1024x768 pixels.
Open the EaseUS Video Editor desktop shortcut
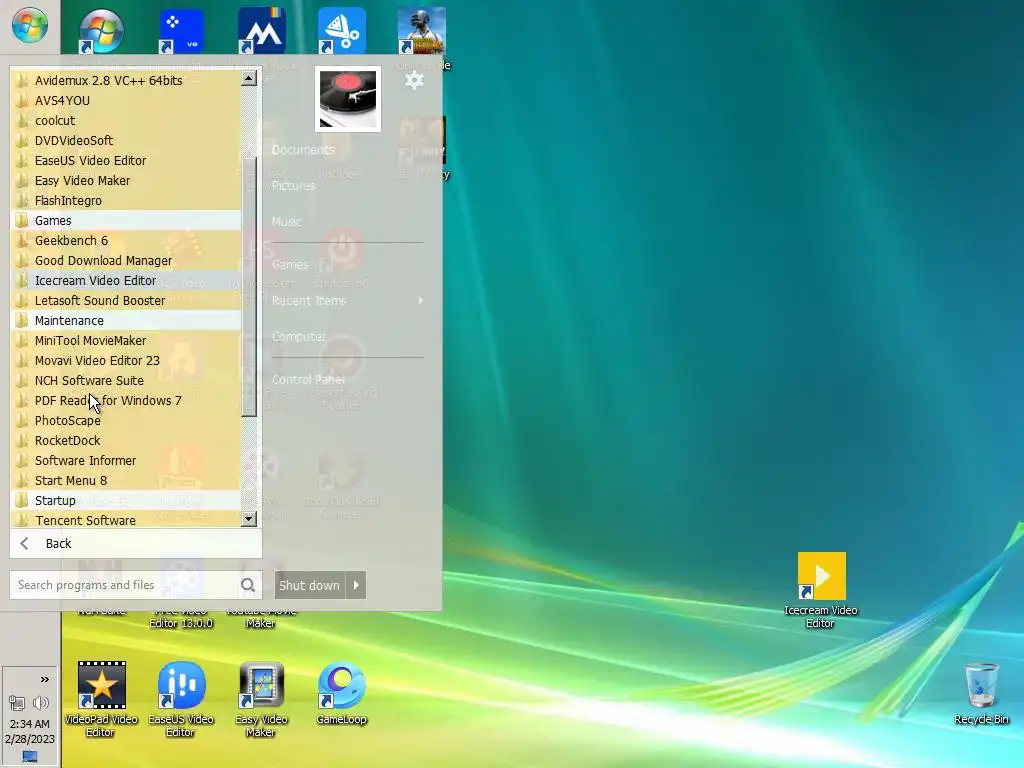(x=181, y=699)
